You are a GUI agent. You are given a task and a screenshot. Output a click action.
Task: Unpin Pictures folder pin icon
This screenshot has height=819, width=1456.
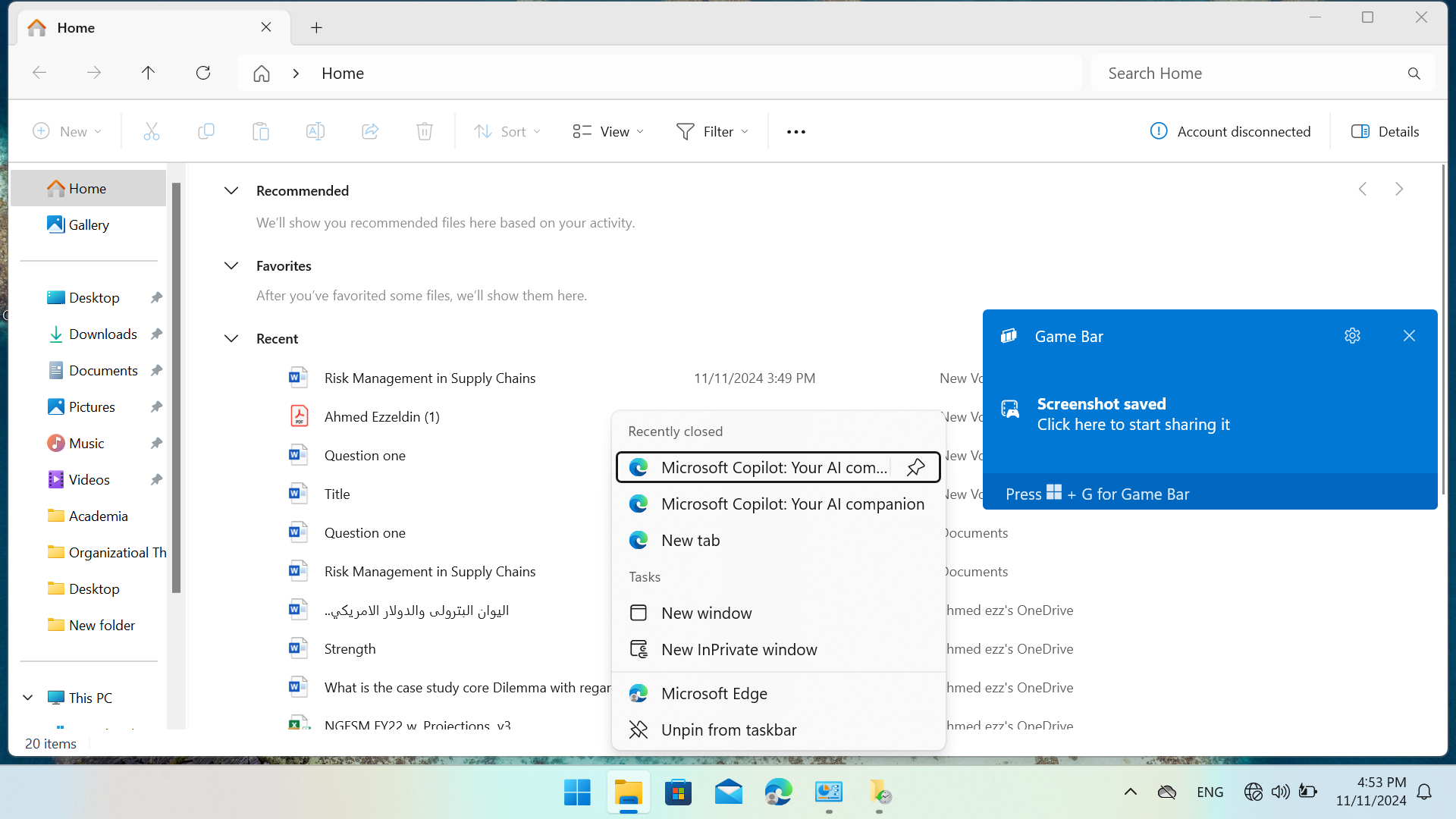(156, 407)
